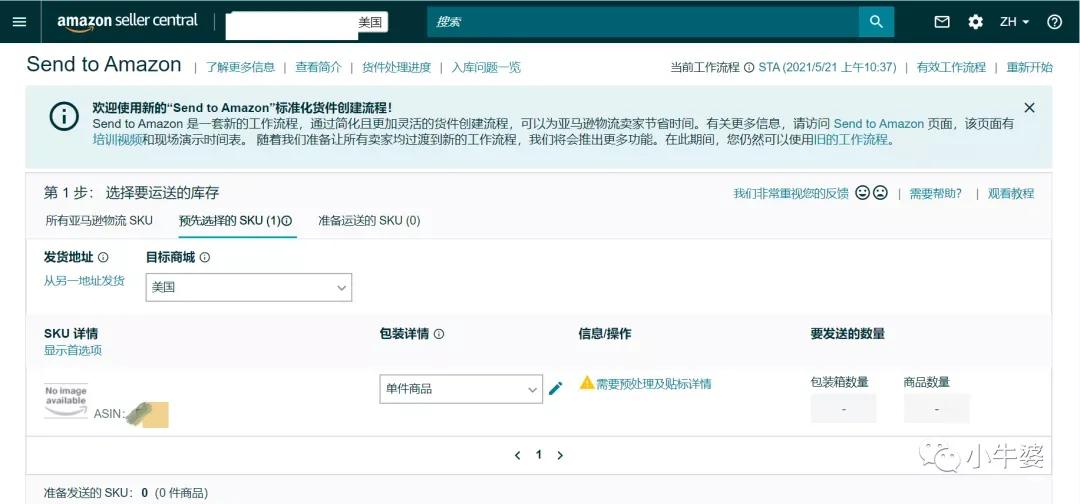1080x504 pixels.
Task: Click the info icon on 预先选择的 SKU tab
Action: (x=287, y=221)
